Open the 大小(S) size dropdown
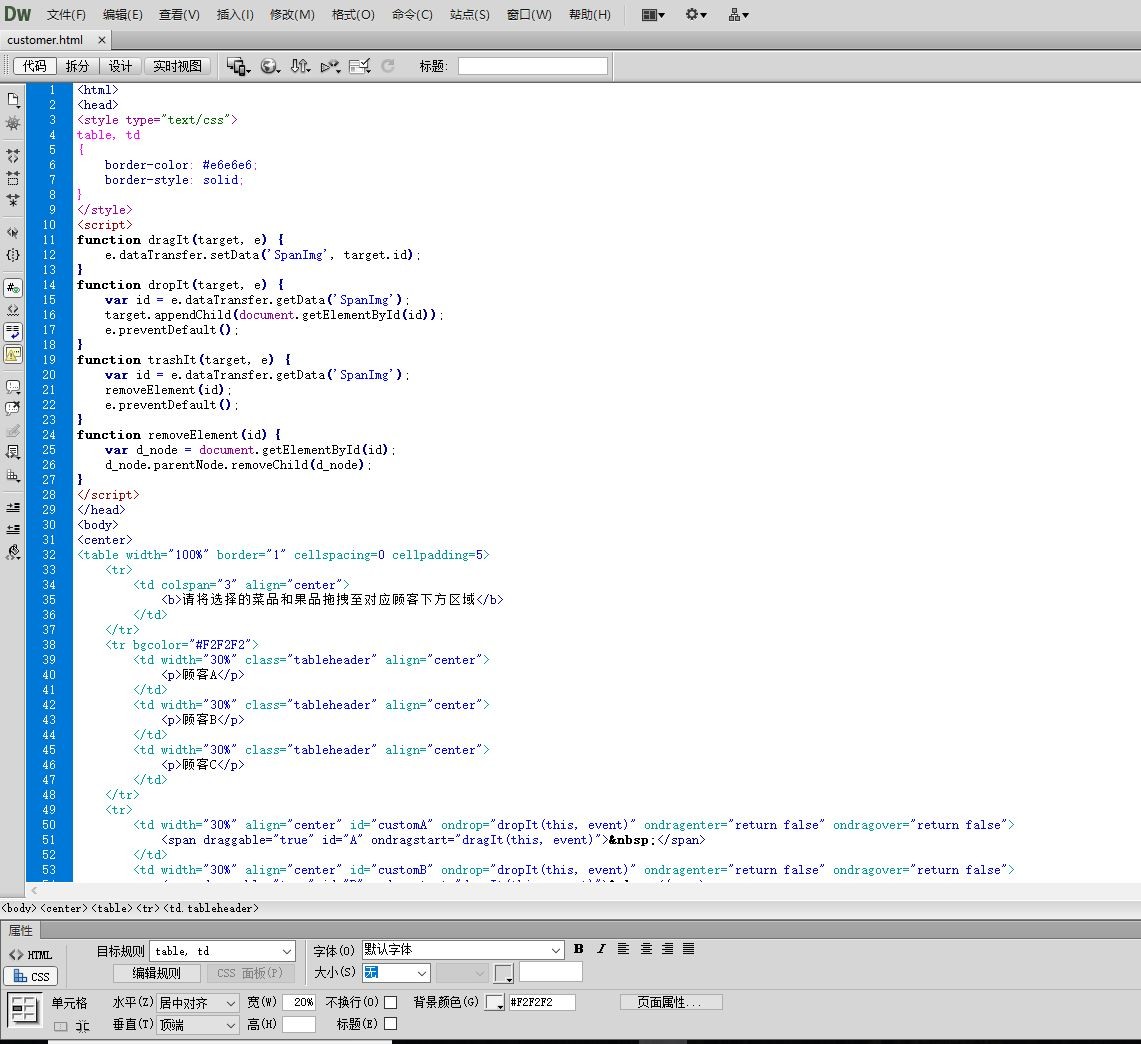Image resolution: width=1141 pixels, height=1044 pixels. point(396,973)
